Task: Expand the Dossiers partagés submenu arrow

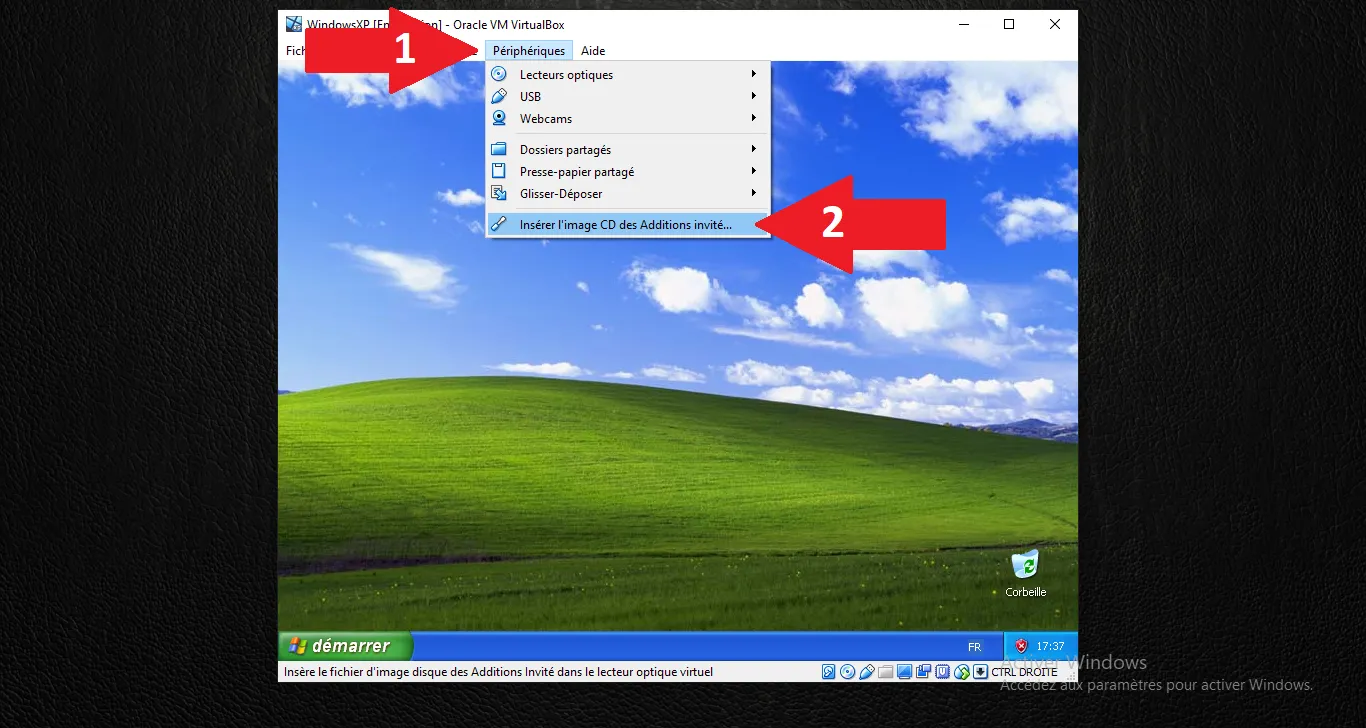Action: (754, 149)
